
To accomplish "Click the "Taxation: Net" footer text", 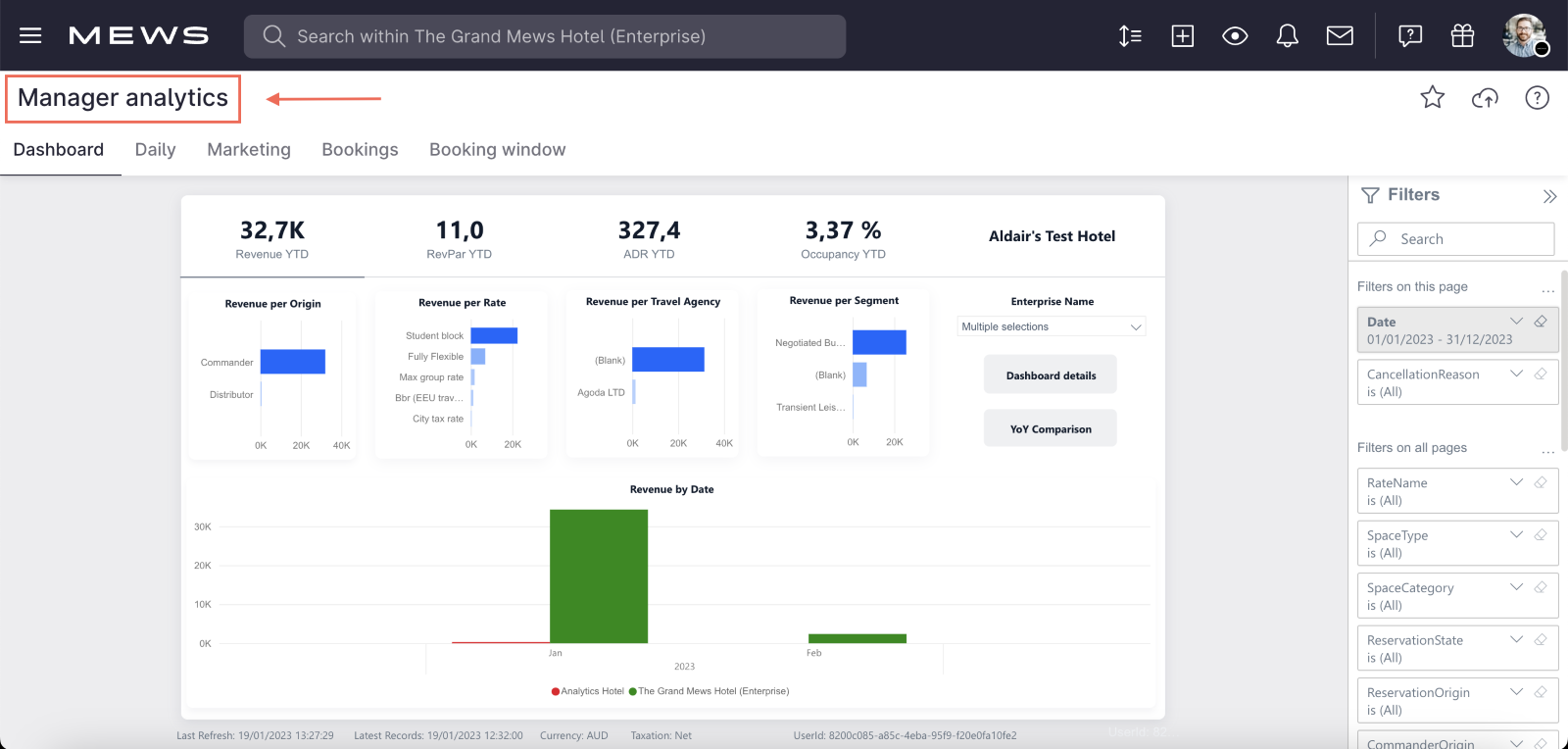I will [x=661, y=735].
